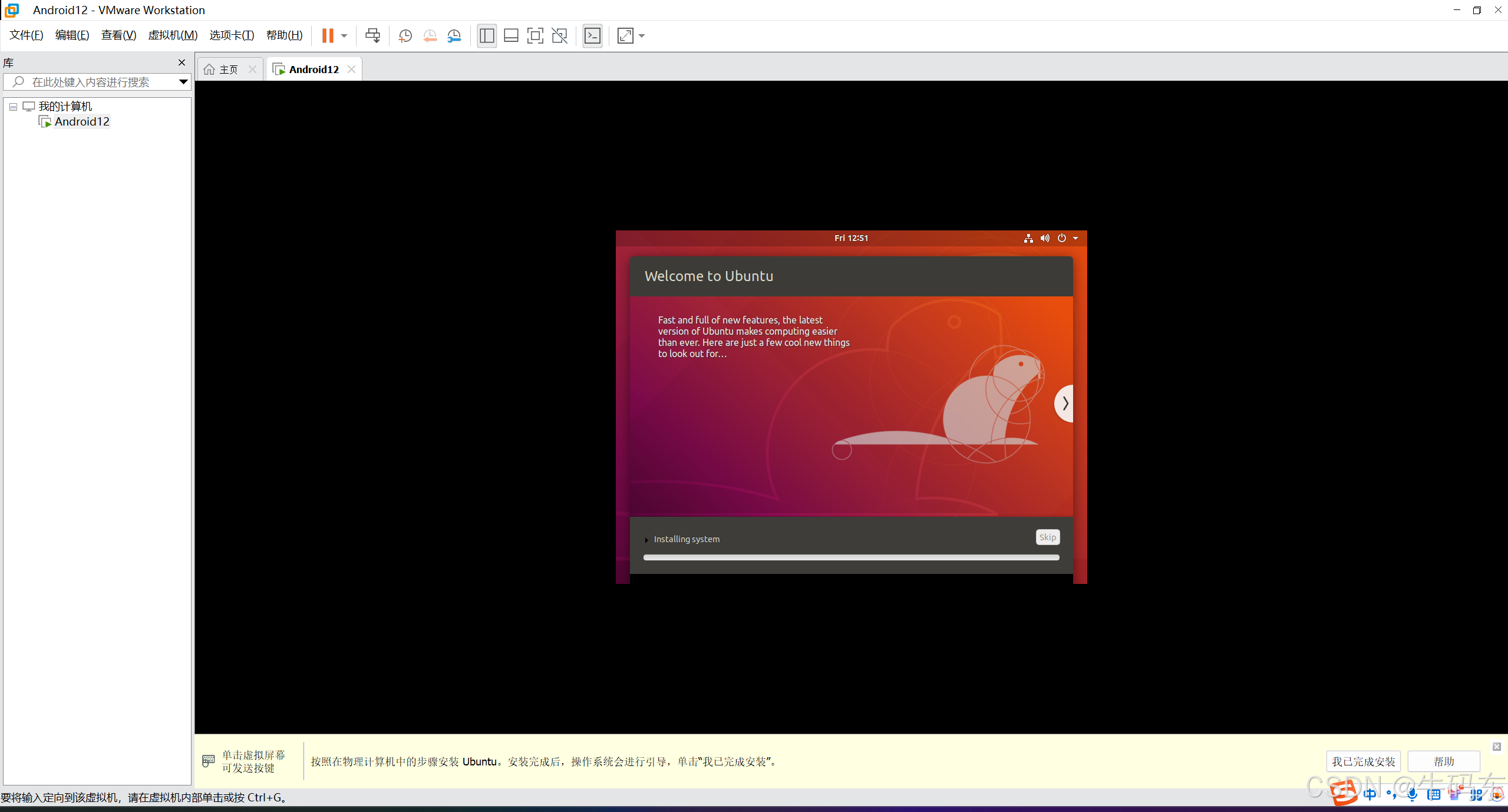Image resolution: width=1508 pixels, height=812 pixels.
Task: Click Send Ctrl+Alt+Del toolbar icon
Action: click(x=372, y=36)
